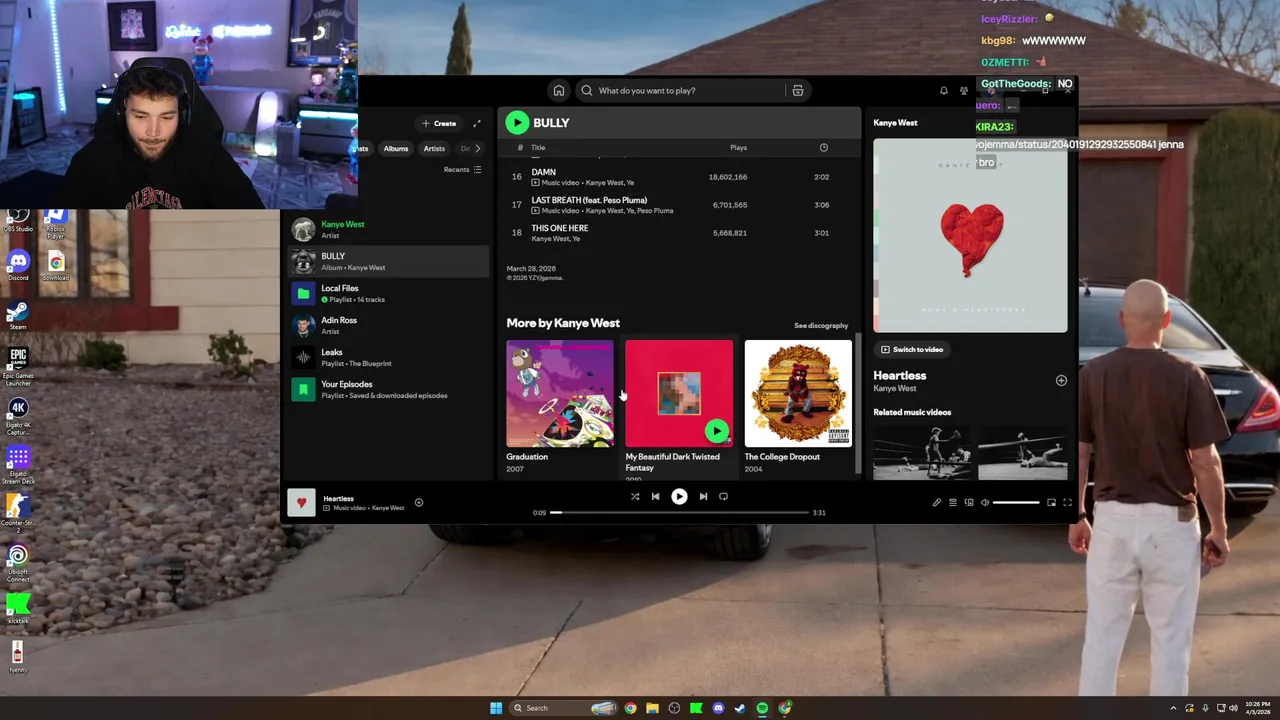Sort by Plays column header
The image size is (1280, 720).
(738, 148)
